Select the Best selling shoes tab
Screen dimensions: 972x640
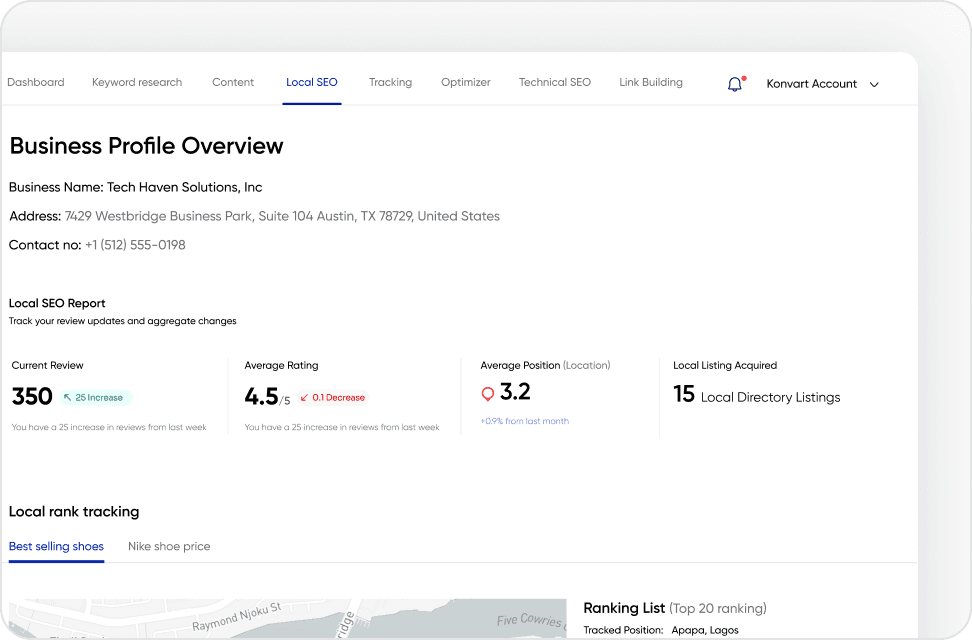click(56, 546)
